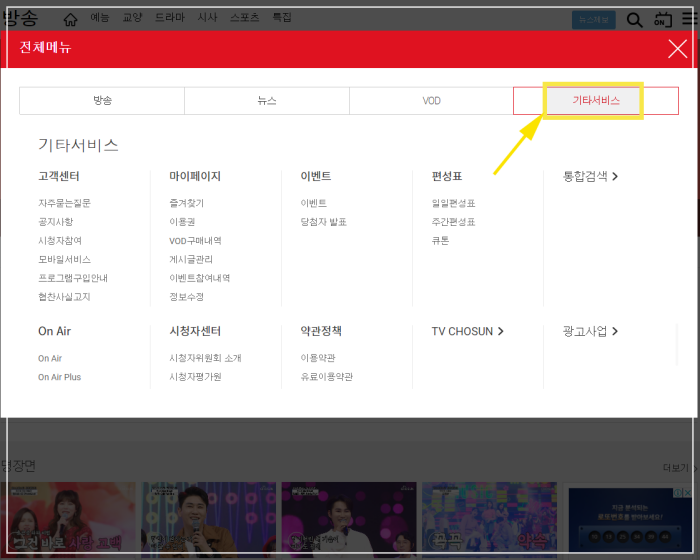Open 스포츠 in top navigation
The image size is (700, 560).
(245, 17)
